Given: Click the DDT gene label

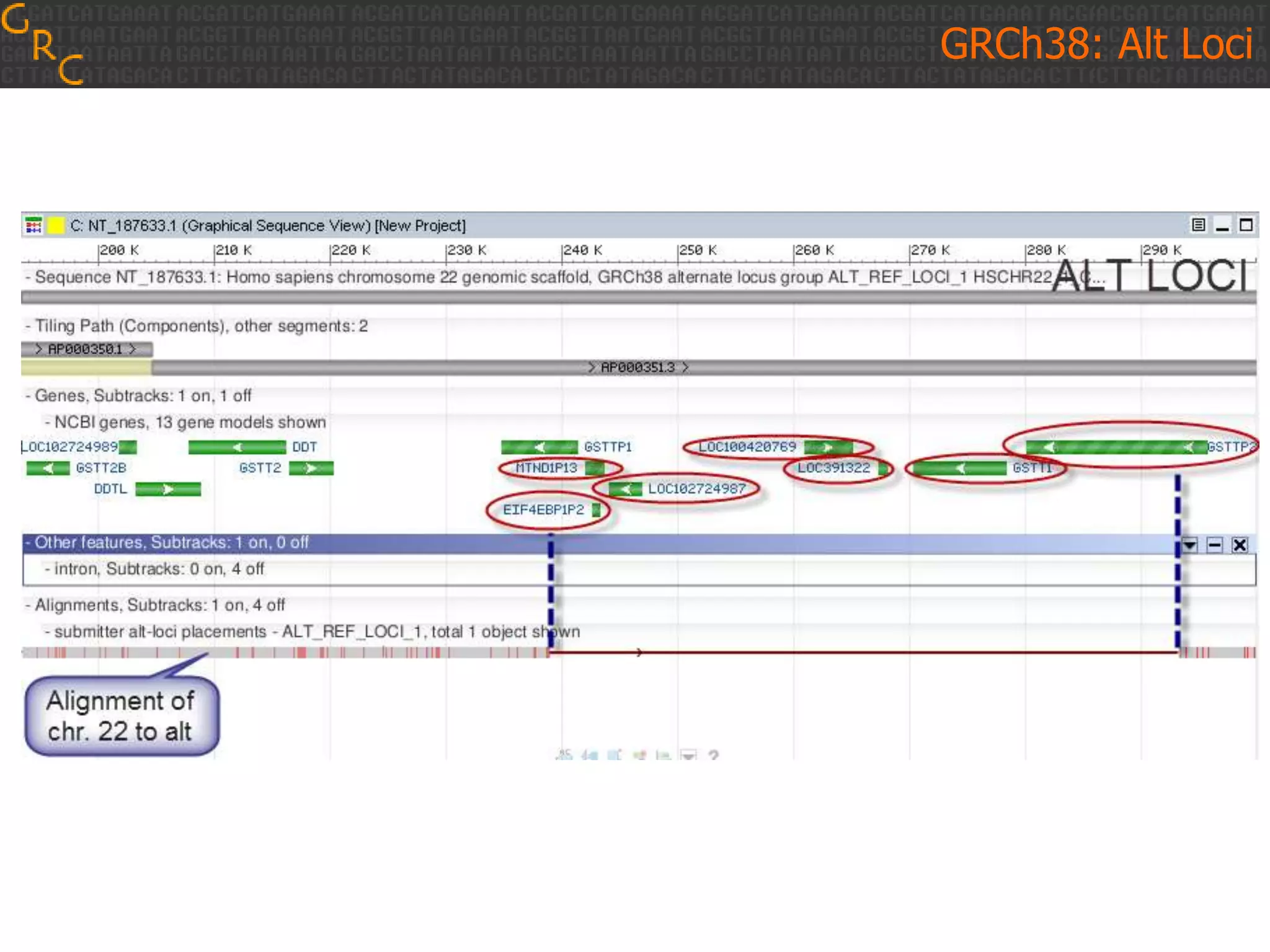Looking at the screenshot, I should [304, 447].
